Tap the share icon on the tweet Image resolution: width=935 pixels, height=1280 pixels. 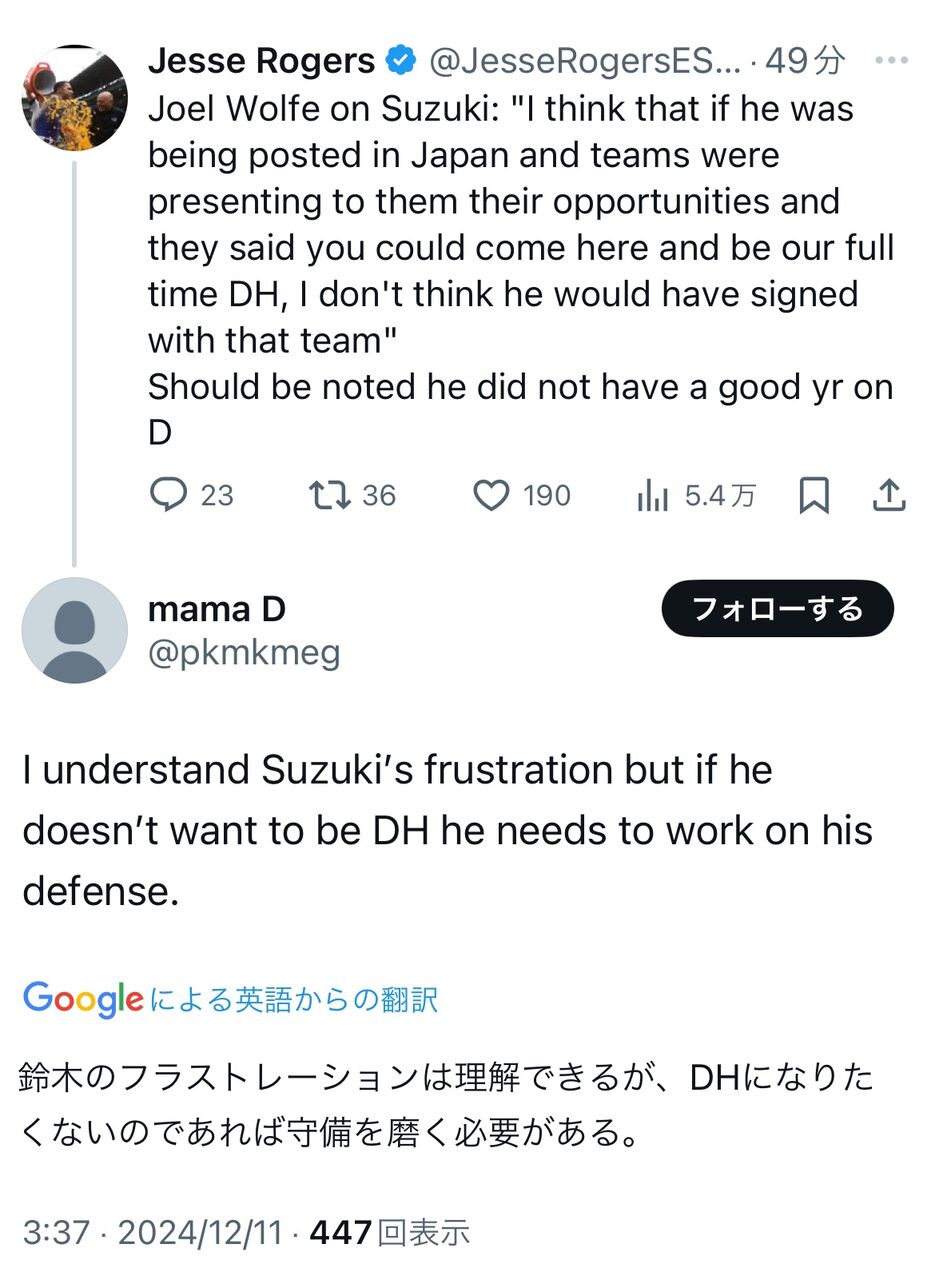889,495
